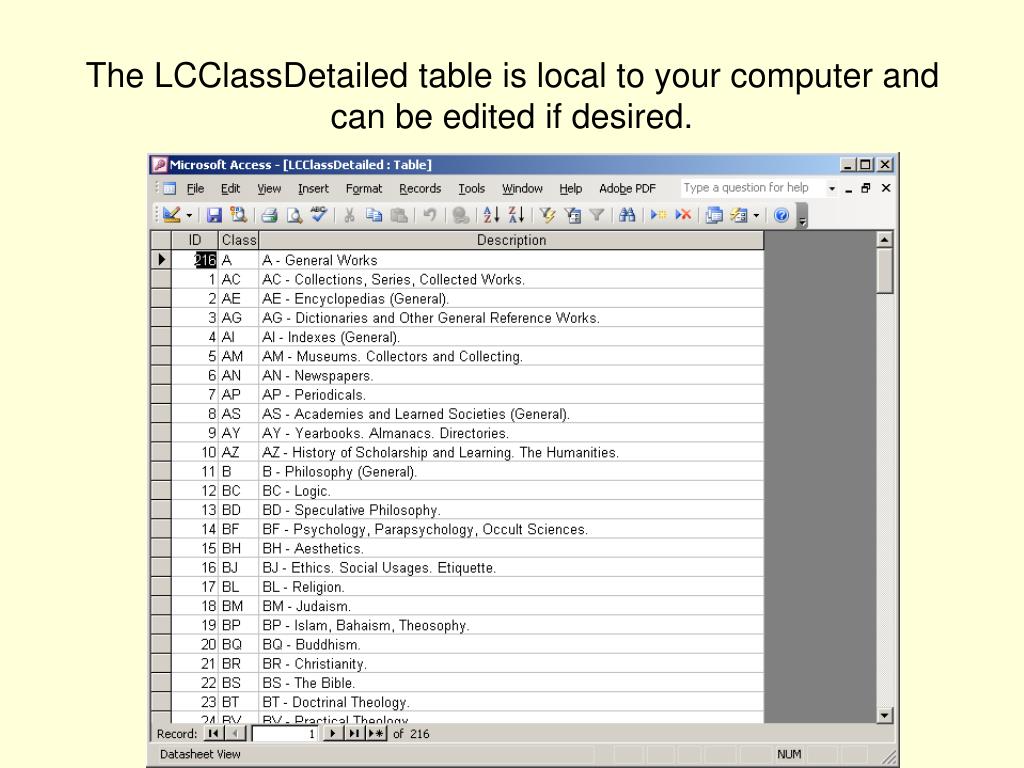Open Toolbar Options at toolbar end
Screen dimensions: 1024x768
click(803, 216)
